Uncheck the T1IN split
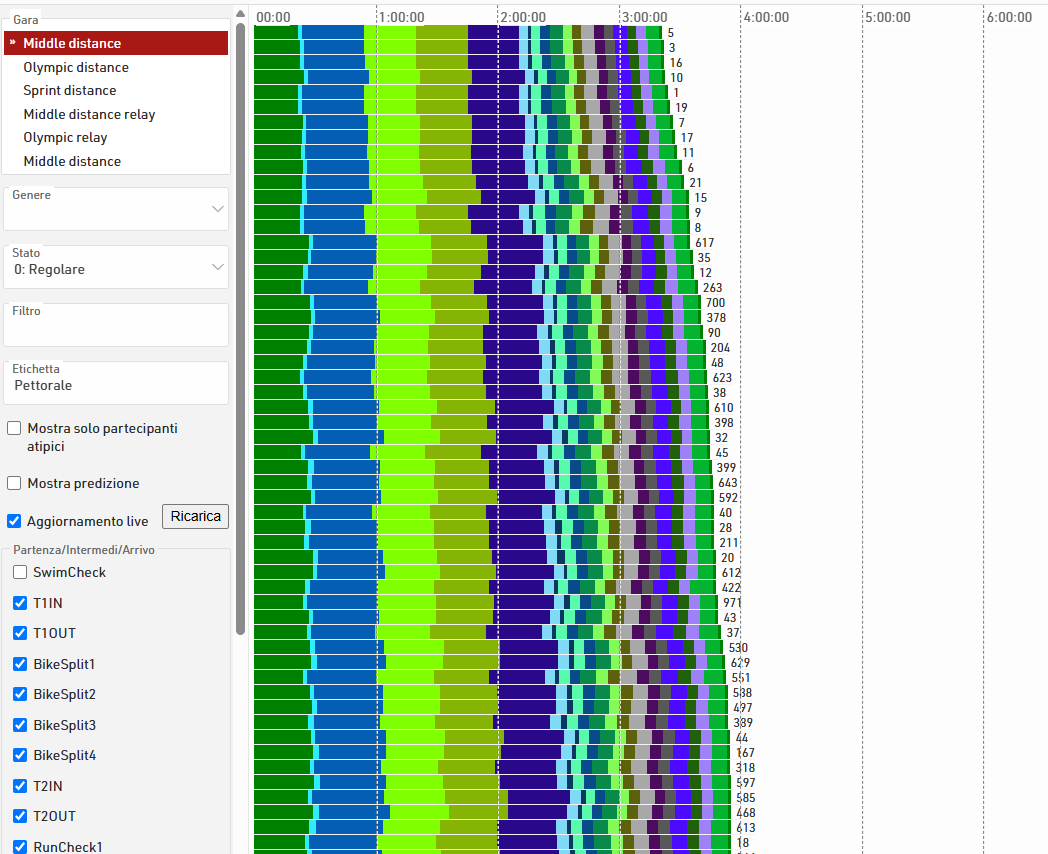 pyautogui.click(x=20, y=603)
